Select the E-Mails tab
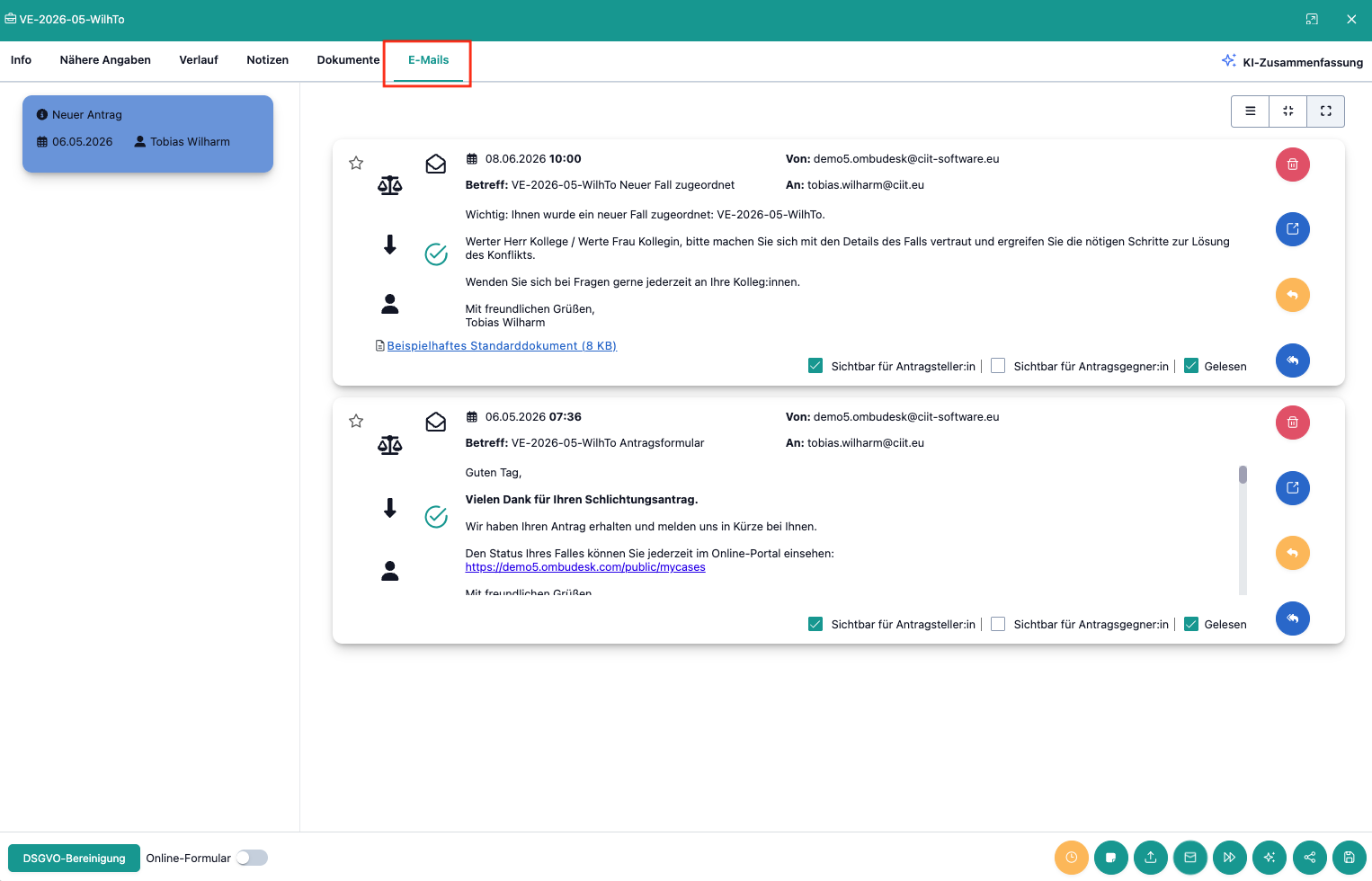This screenshot has width=1372, height=881. tap(428, 60)
